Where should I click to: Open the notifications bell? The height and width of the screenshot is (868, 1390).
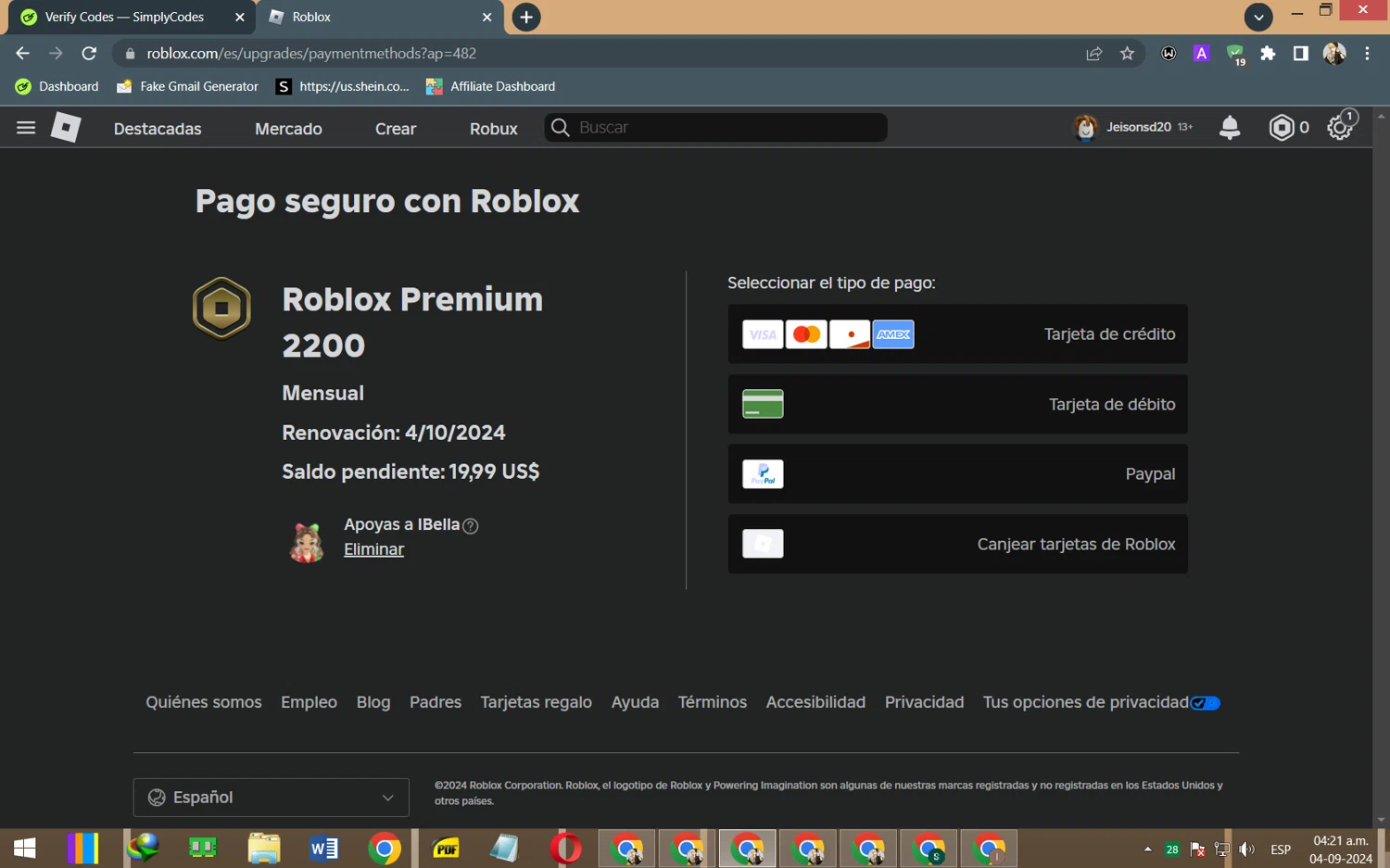(1230, 127)
